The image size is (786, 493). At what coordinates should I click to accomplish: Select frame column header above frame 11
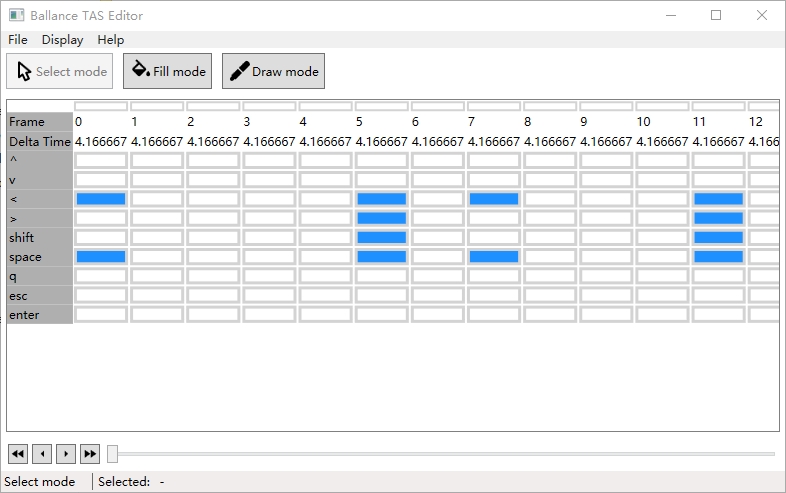coord(718,106)
